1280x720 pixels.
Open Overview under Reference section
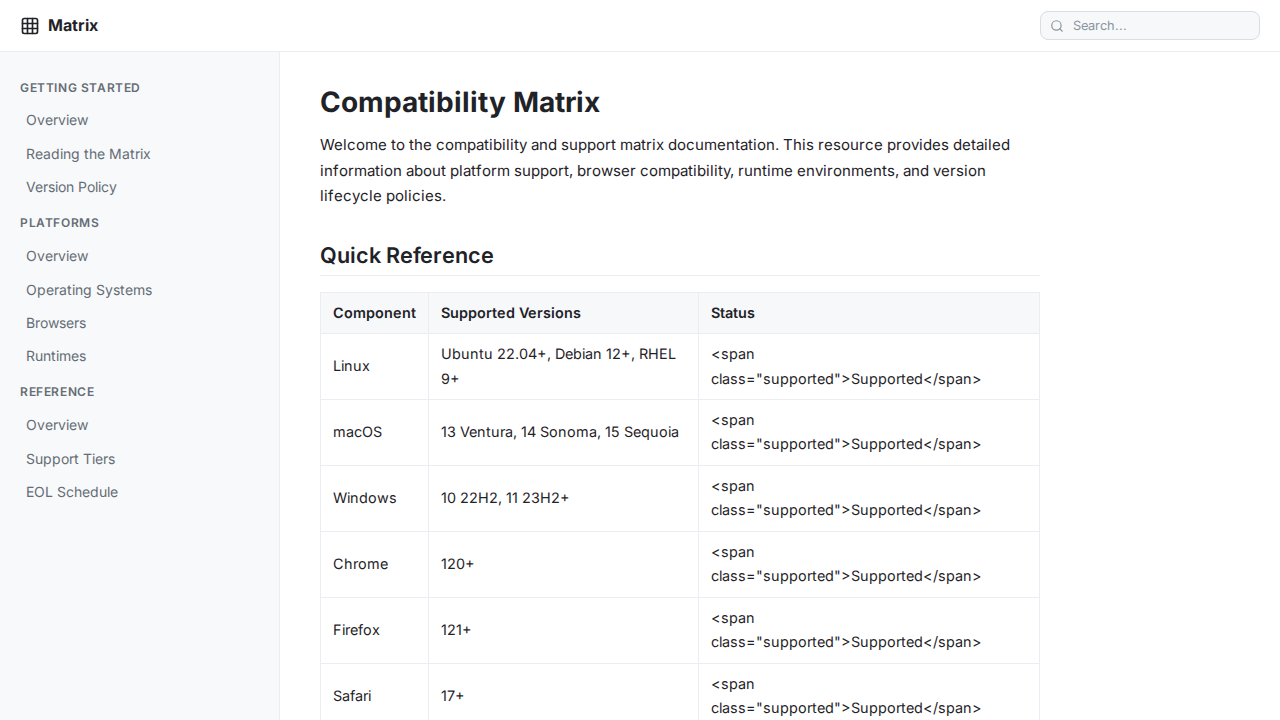pos(57,425)
